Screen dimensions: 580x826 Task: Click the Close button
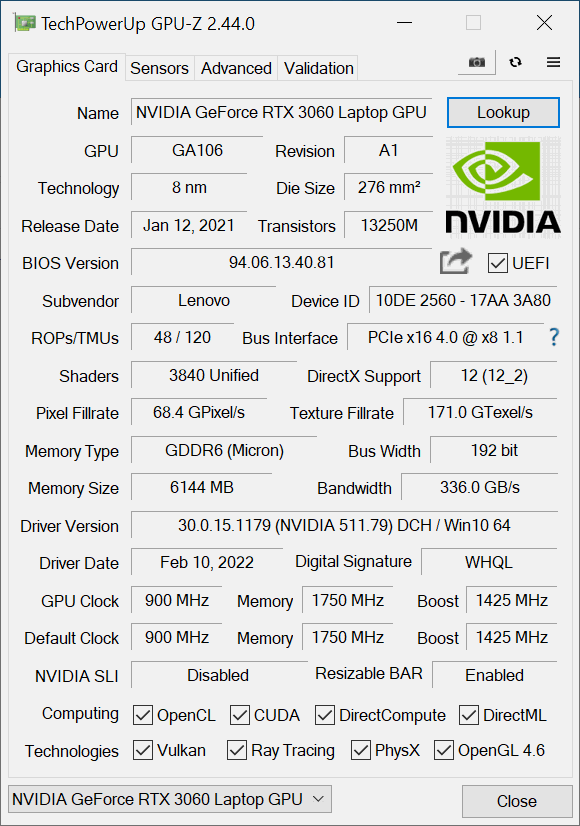coord(517,801)
